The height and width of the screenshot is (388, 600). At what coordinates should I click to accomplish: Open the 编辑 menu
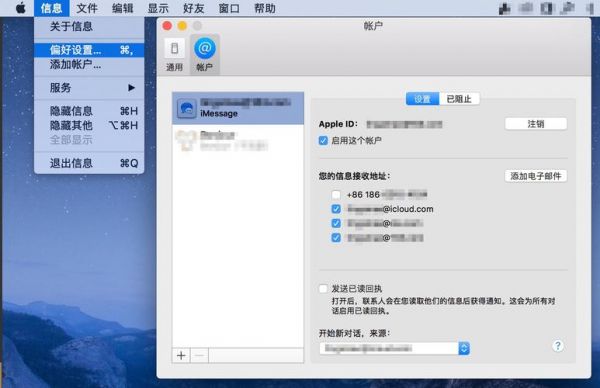(122, 8)
